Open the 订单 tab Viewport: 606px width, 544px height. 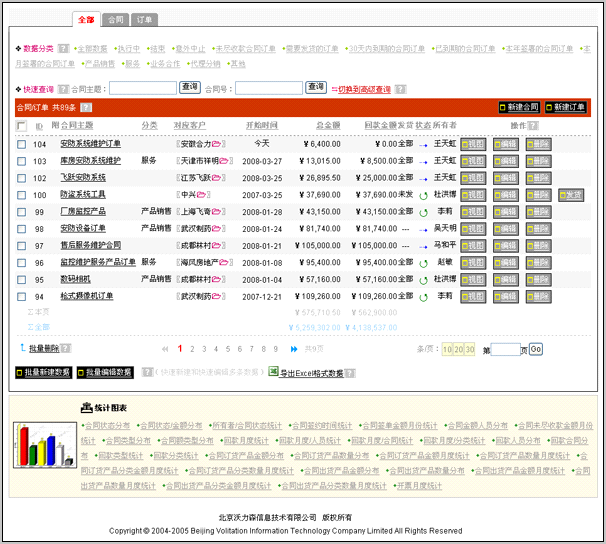(x=145, y=20)
